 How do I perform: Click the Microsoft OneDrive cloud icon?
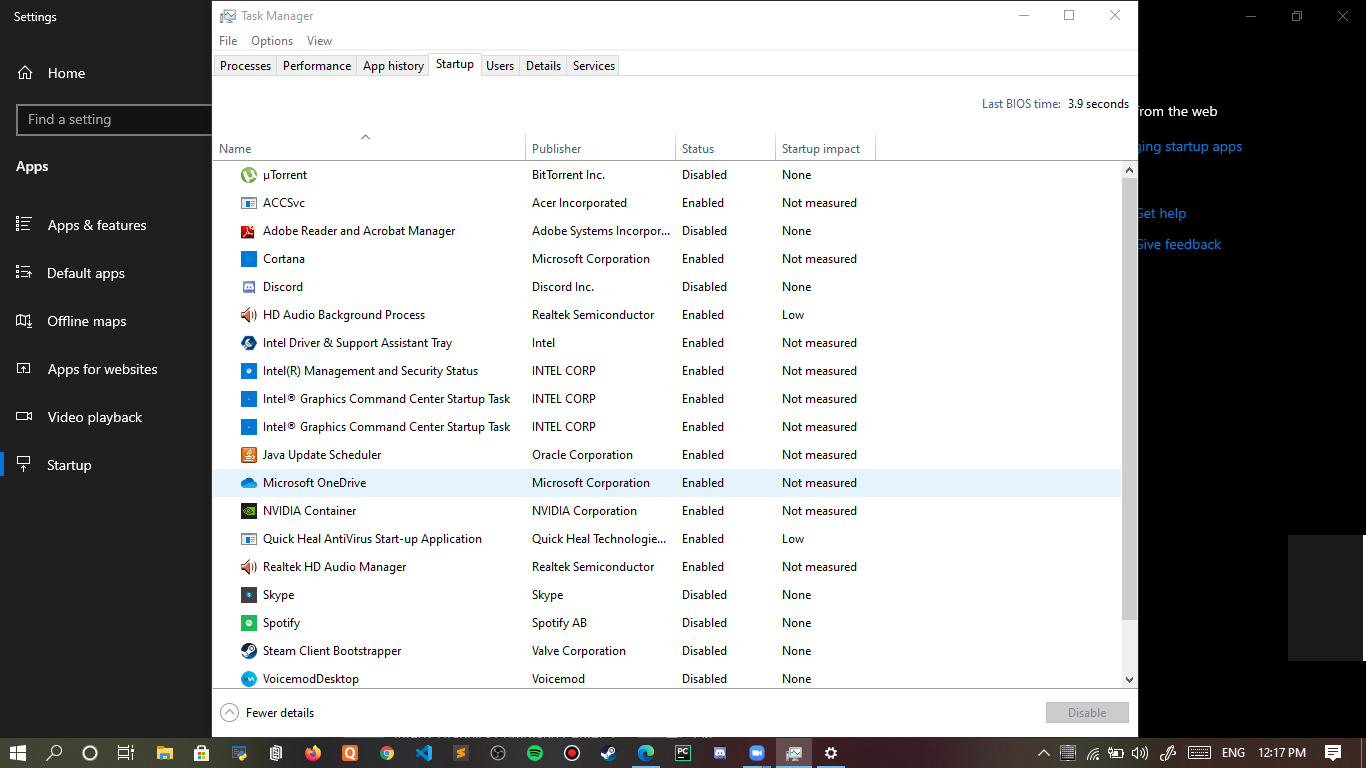tap(249, 483)
